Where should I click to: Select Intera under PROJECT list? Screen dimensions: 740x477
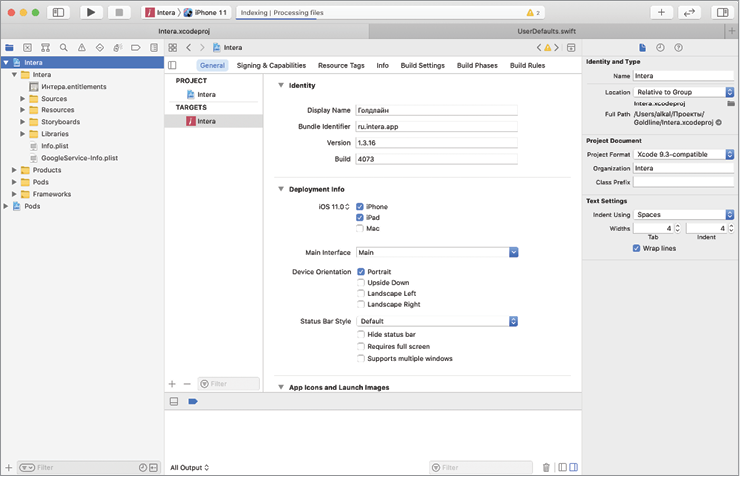click(x=205, y=94)
